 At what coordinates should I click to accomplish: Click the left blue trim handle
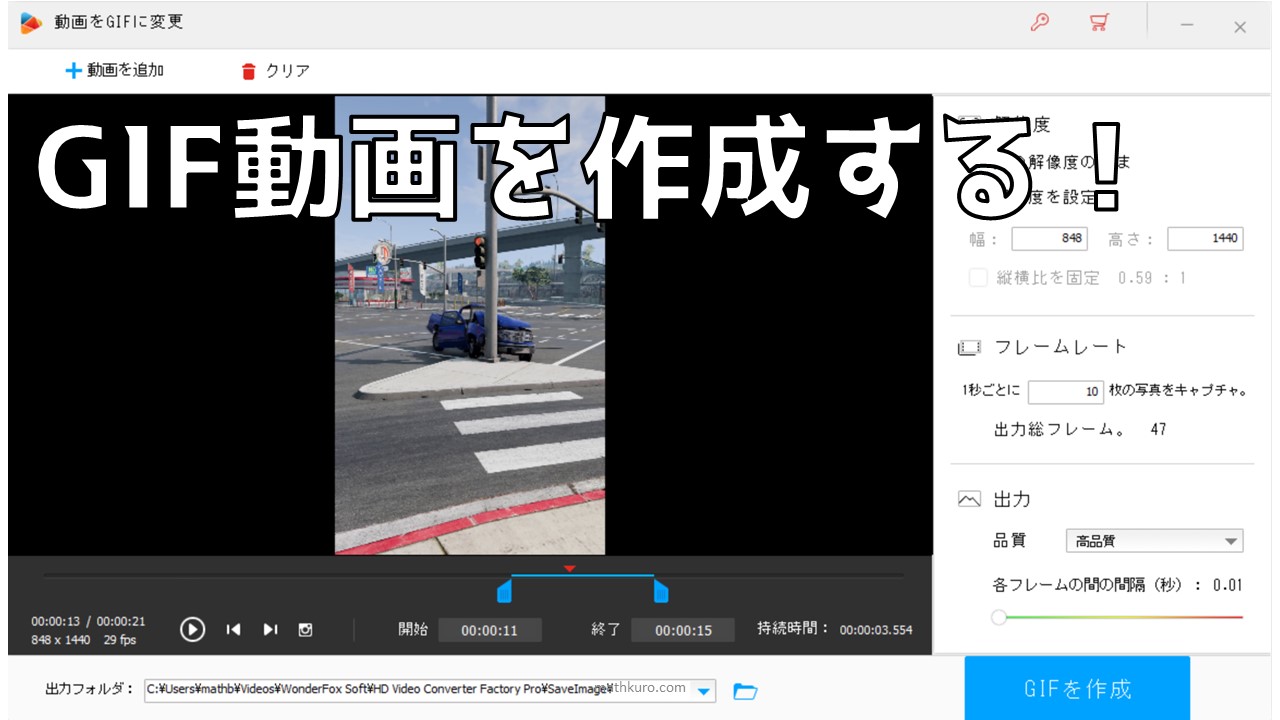(505, 591)
